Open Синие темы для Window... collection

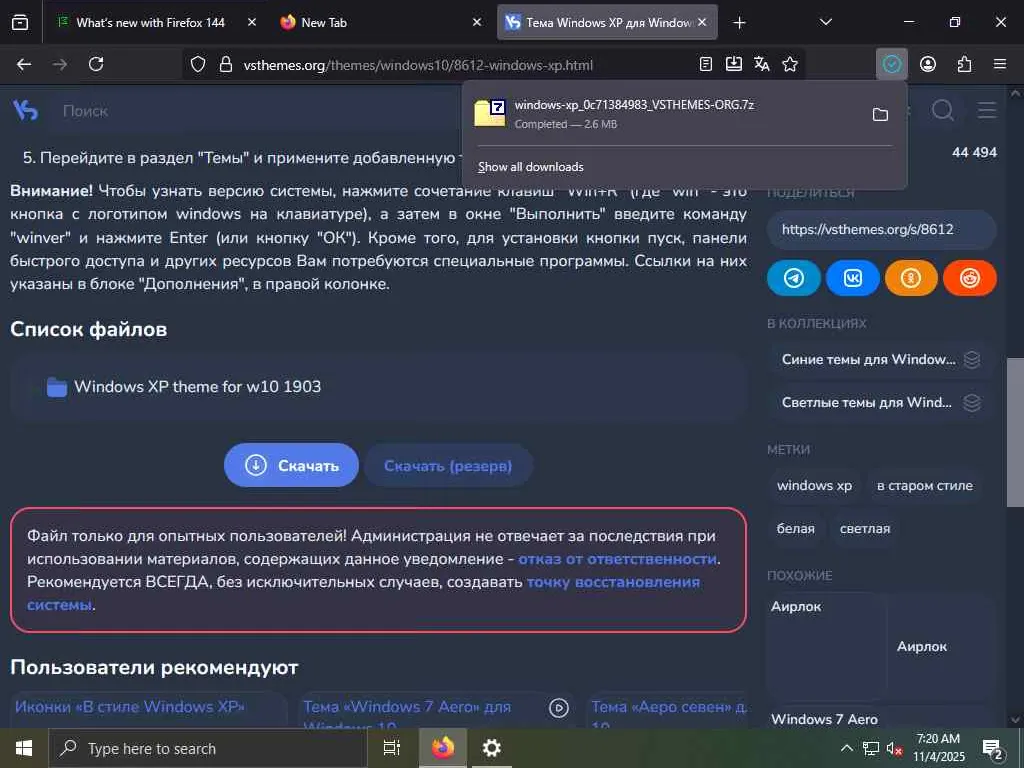click(881, 359)
